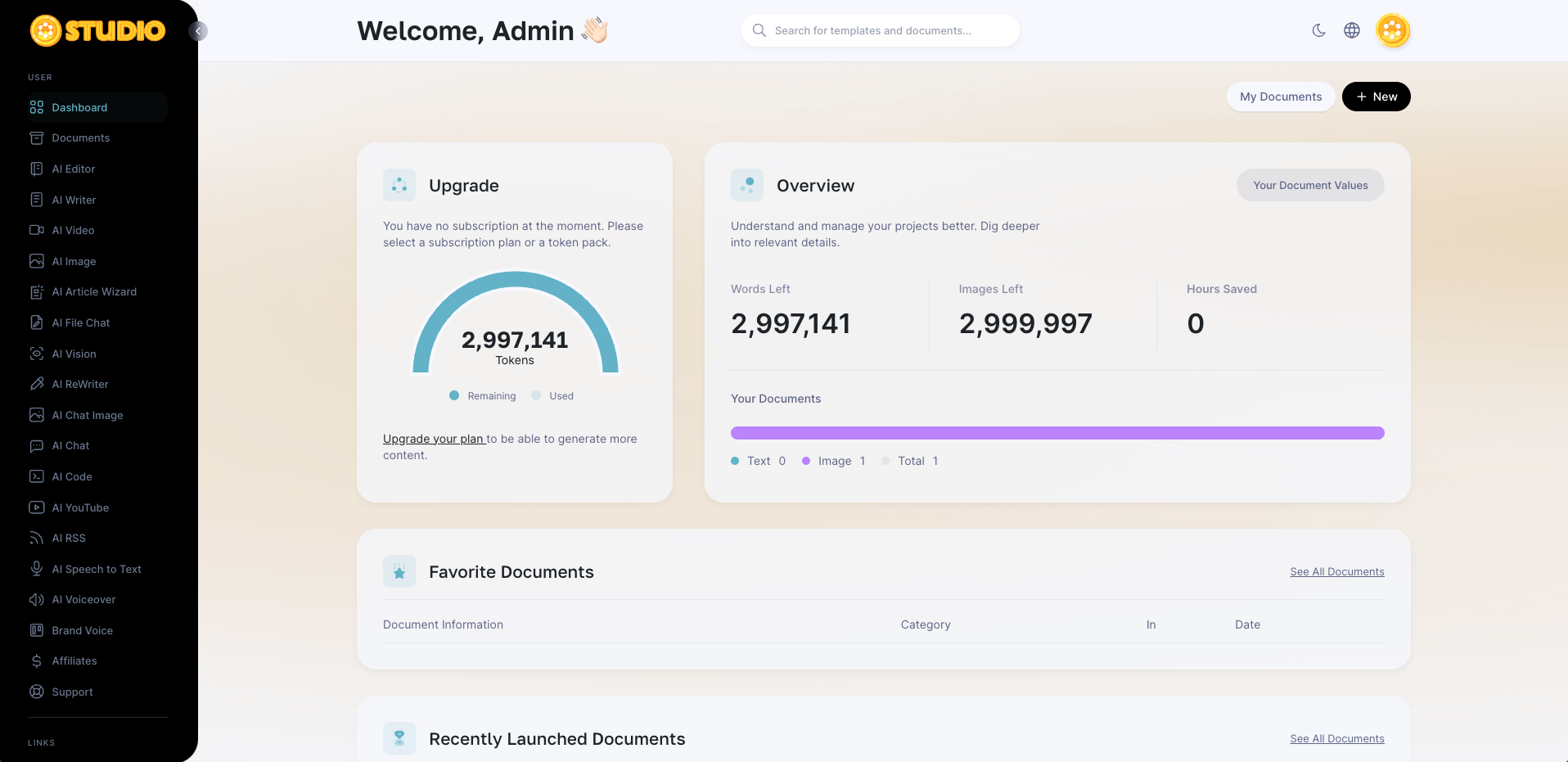1568x762 pixels.
Task: Follow the Upgrade your plan link
Action: click(434, 439)
